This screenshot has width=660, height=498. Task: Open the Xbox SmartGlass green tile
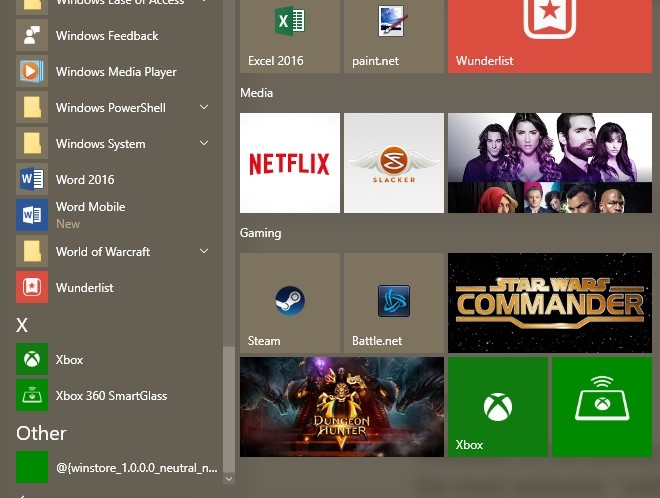(602, 407)
